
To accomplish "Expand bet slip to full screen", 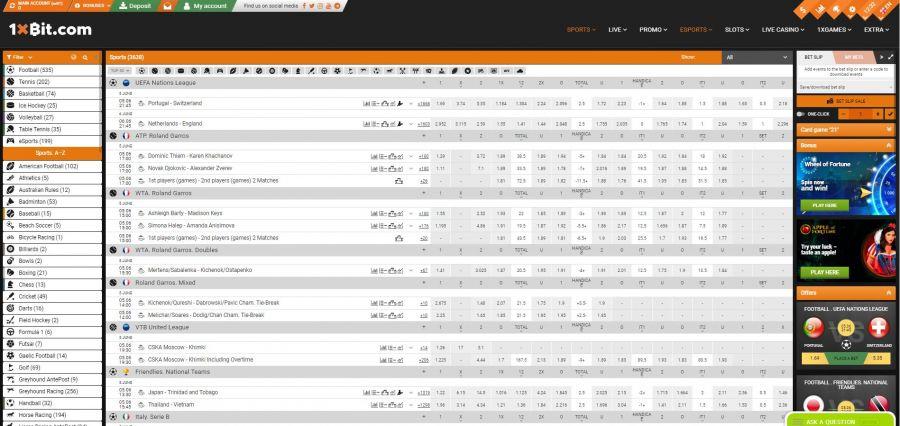I will pyautogui.click(x=890, y=57).
